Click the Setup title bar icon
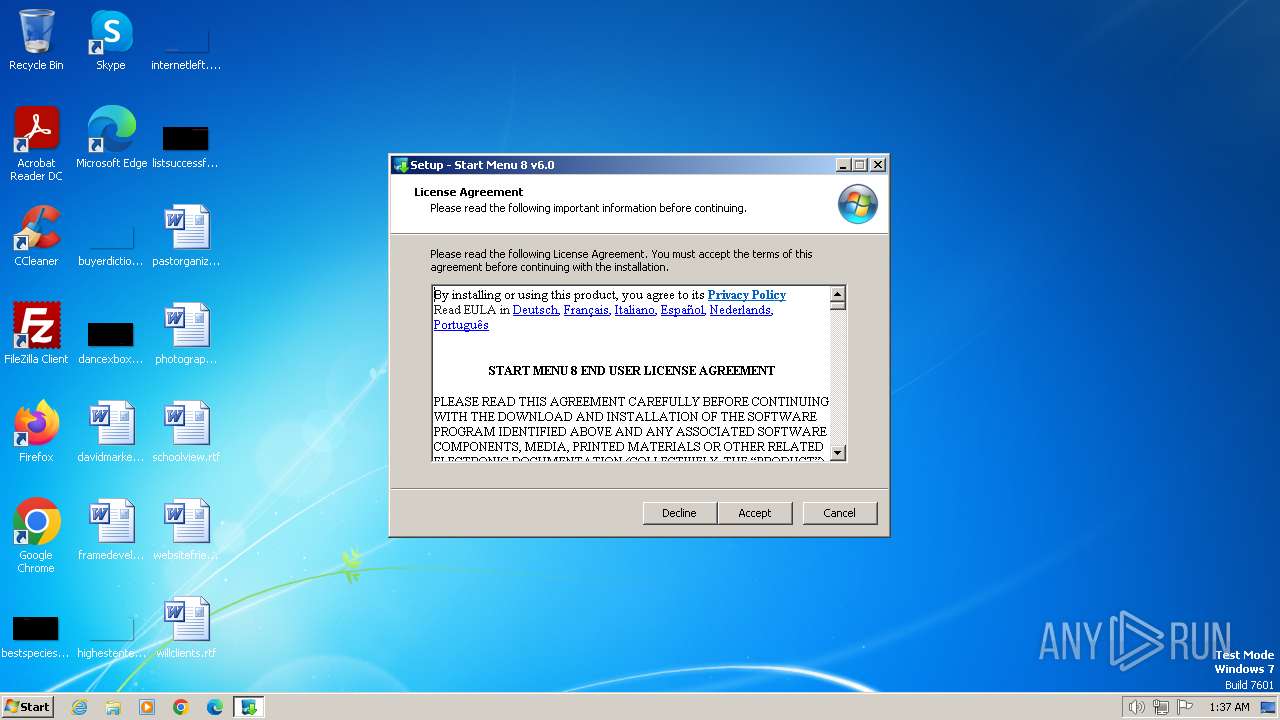Viewport: 1280px width, 720px height. point(401,165)
